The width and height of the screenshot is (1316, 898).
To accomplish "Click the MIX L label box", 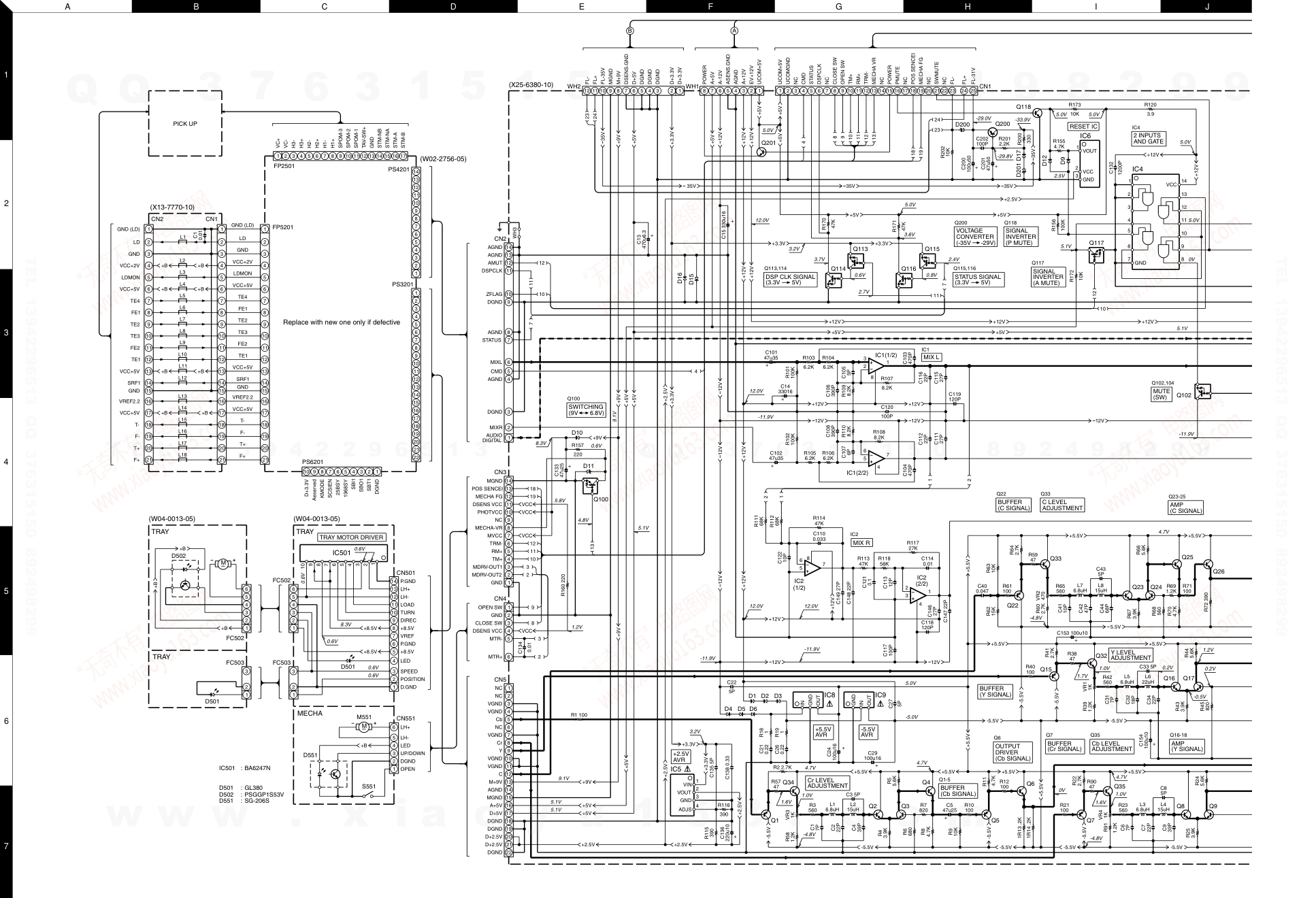I will pos(932,357).
